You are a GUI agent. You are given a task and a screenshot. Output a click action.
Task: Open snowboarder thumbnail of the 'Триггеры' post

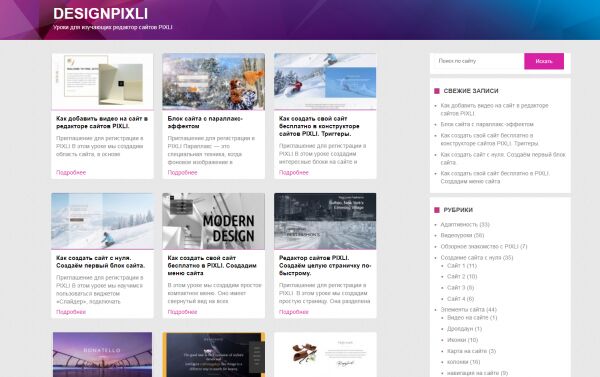(x=325, y=82)
